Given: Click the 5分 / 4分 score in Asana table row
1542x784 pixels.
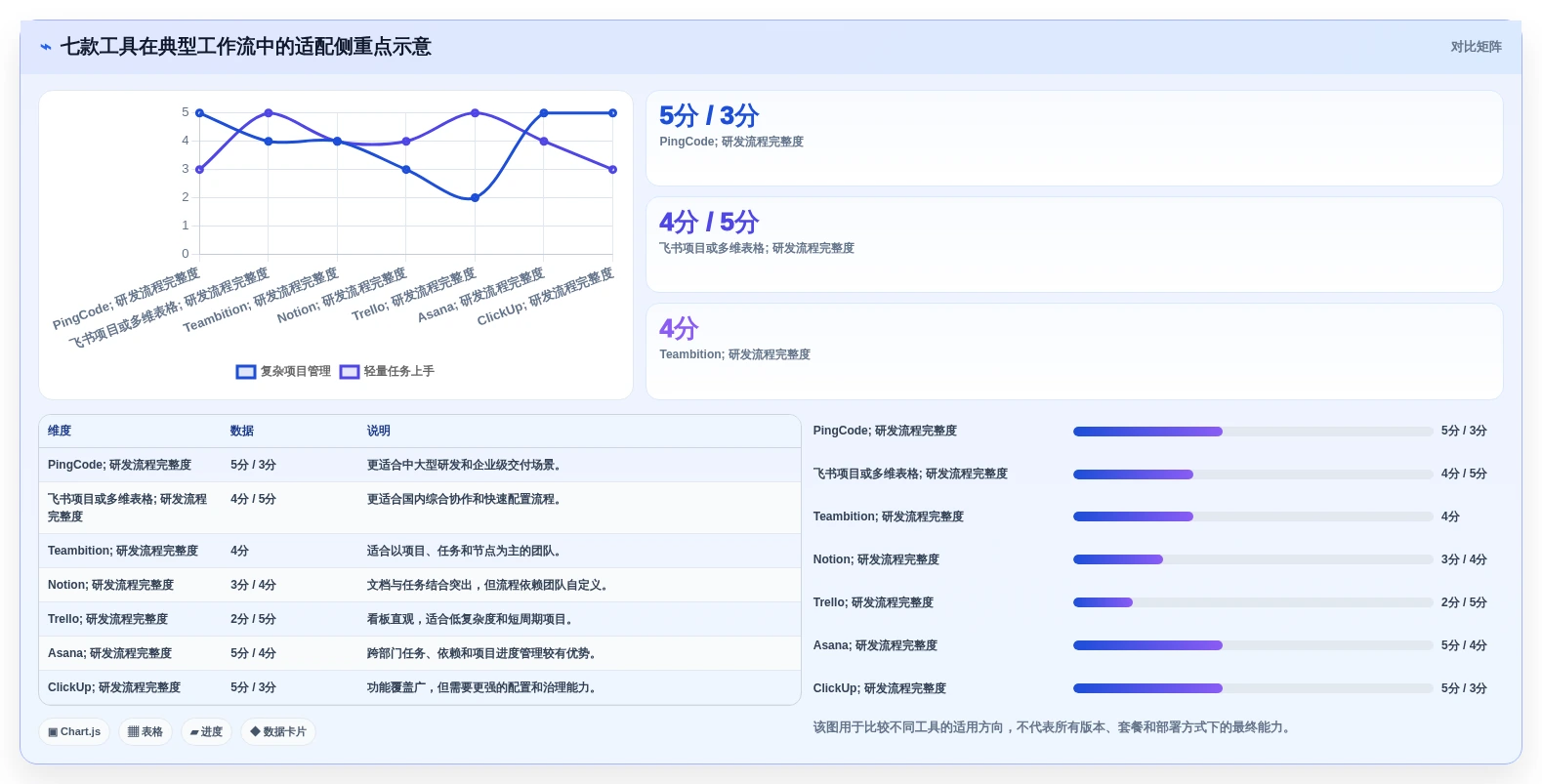Looking at the screenshot, I should coord(253,654).
